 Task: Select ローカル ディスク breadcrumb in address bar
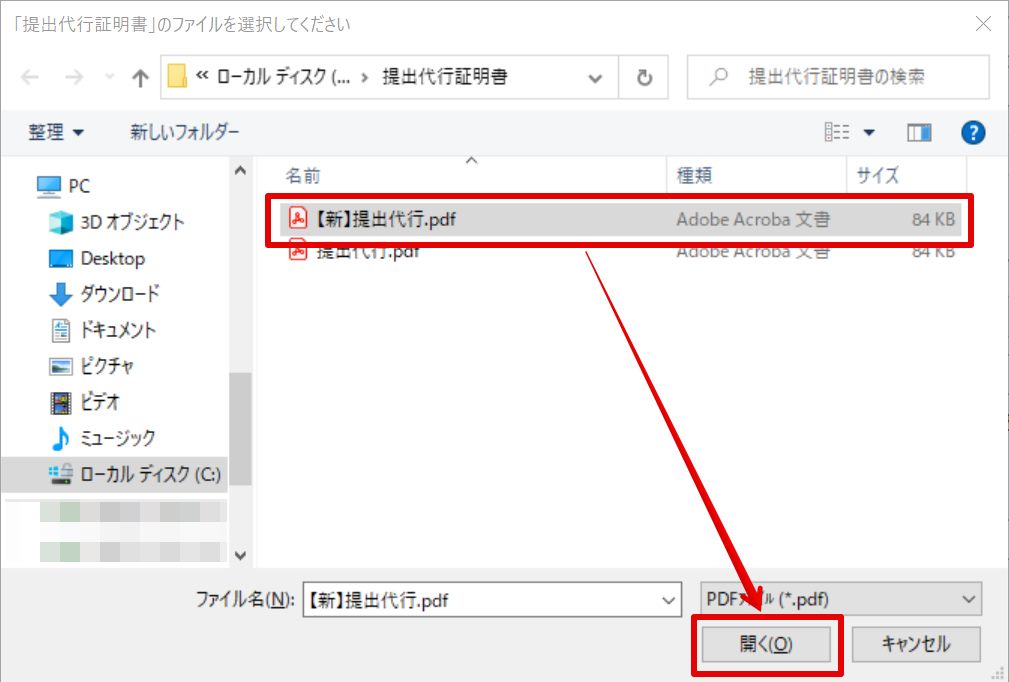pos(283,77)
